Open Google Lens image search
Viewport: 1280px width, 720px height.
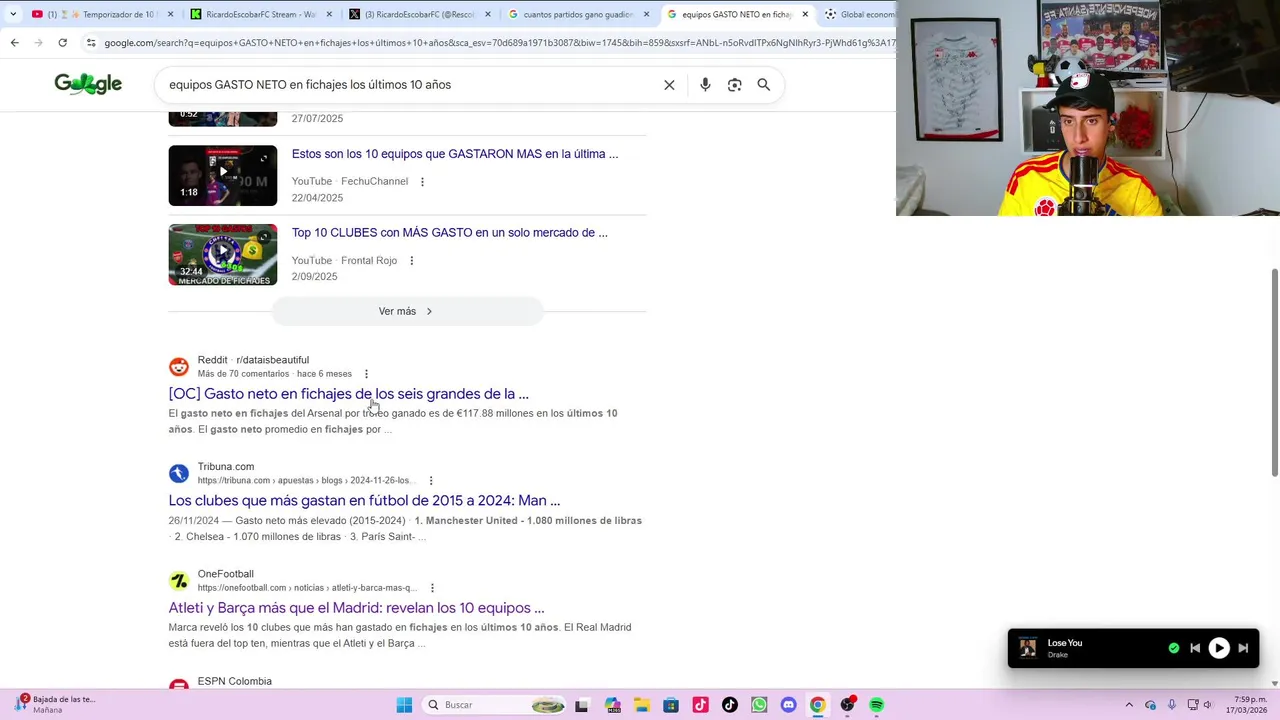[x=734, y=85]
